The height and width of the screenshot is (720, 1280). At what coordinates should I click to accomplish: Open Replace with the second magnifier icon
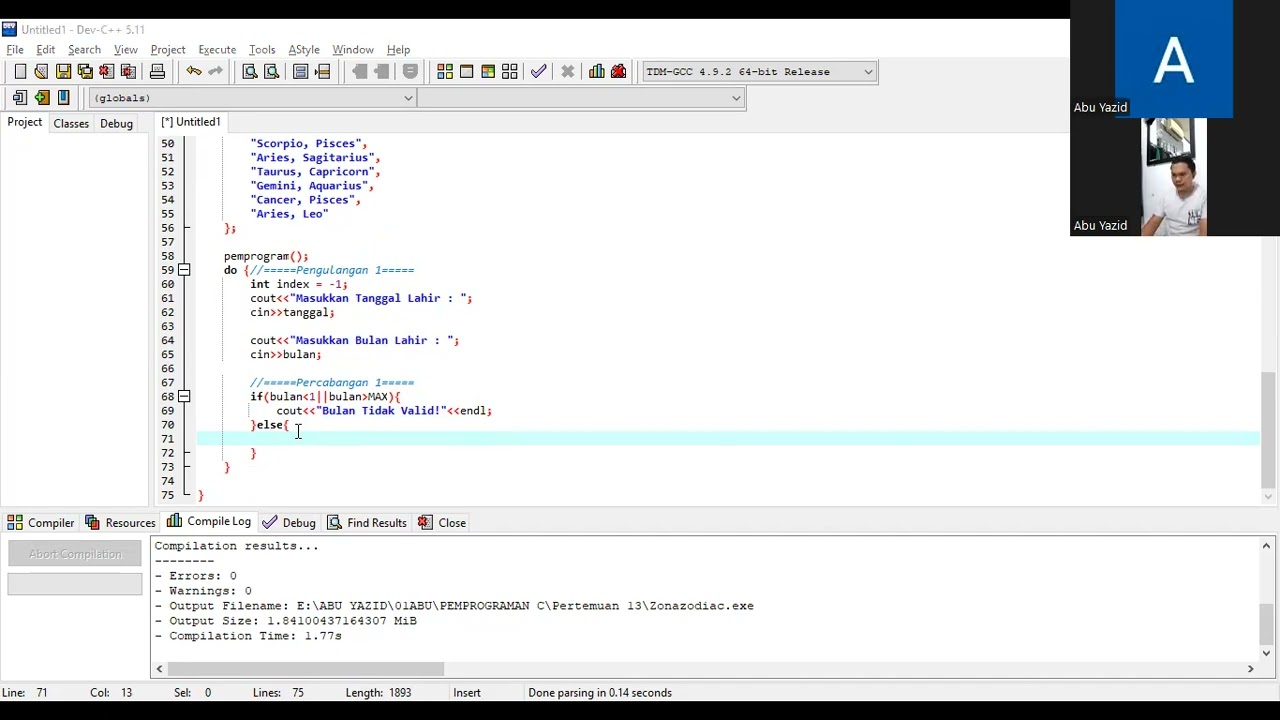click(271, 71)
